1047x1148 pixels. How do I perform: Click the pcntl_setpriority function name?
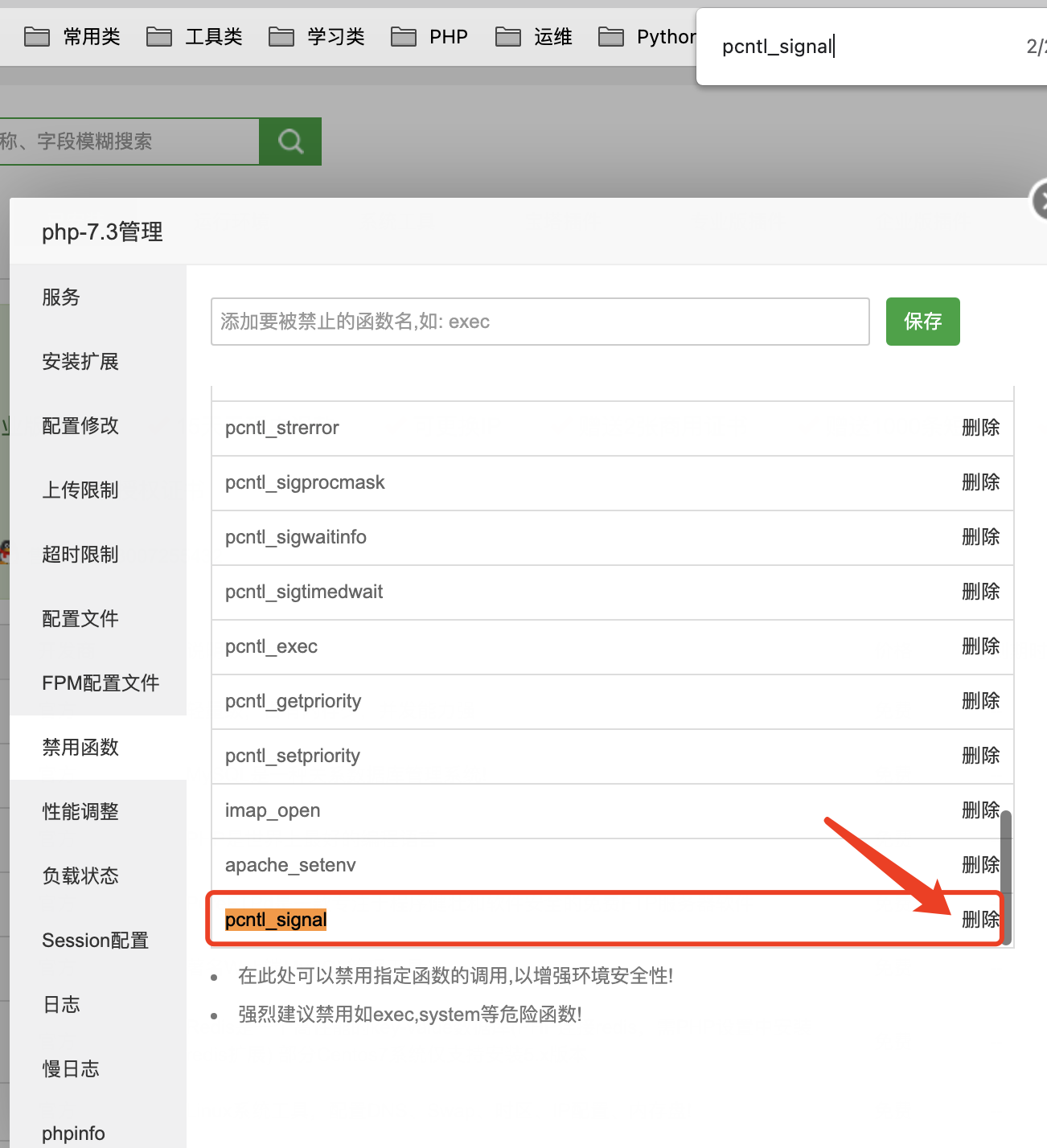(293, 756)
